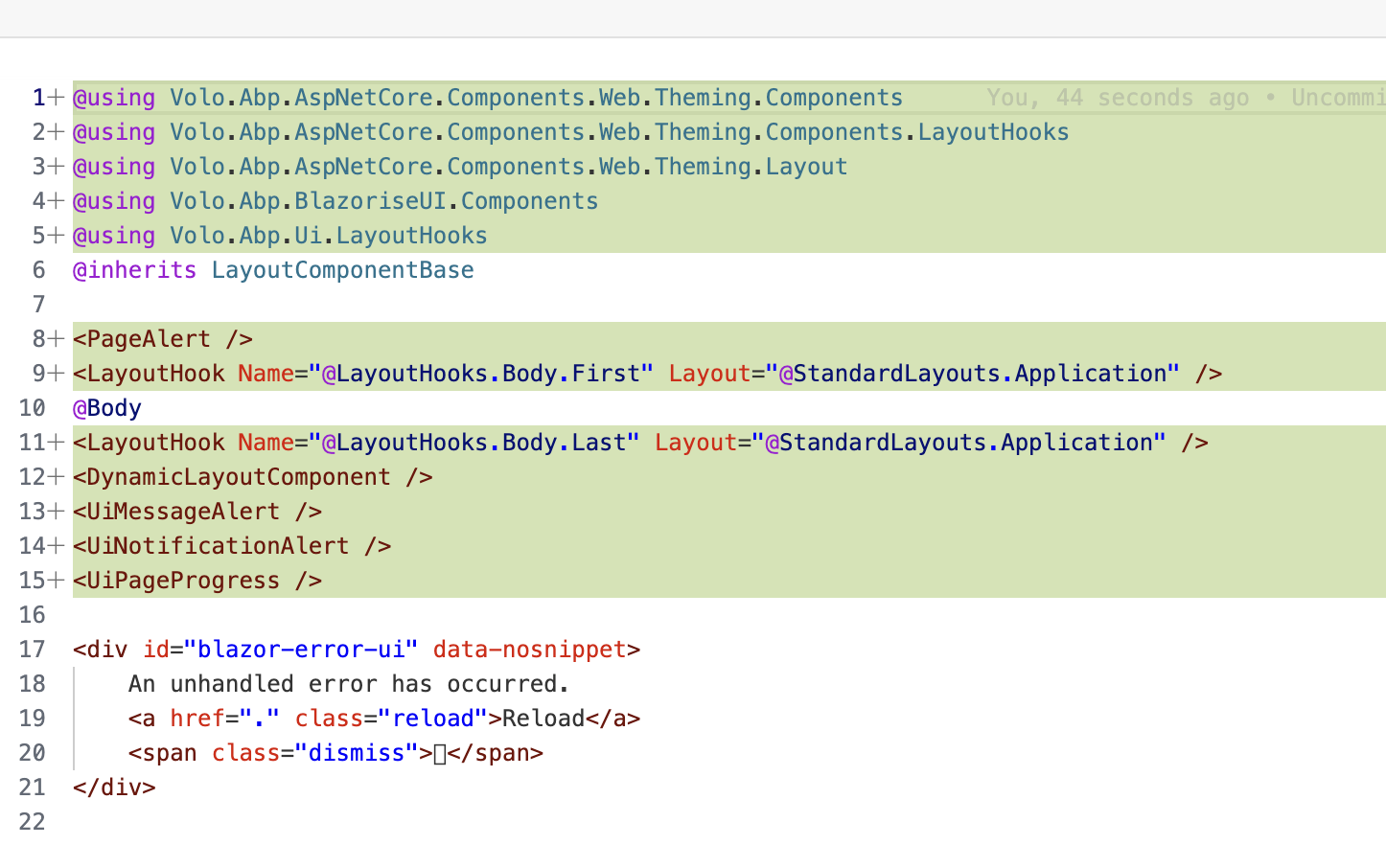Click line number 17 in the gutter
This screenshot has height=868, width=1386.
click(x=32, y=650)
